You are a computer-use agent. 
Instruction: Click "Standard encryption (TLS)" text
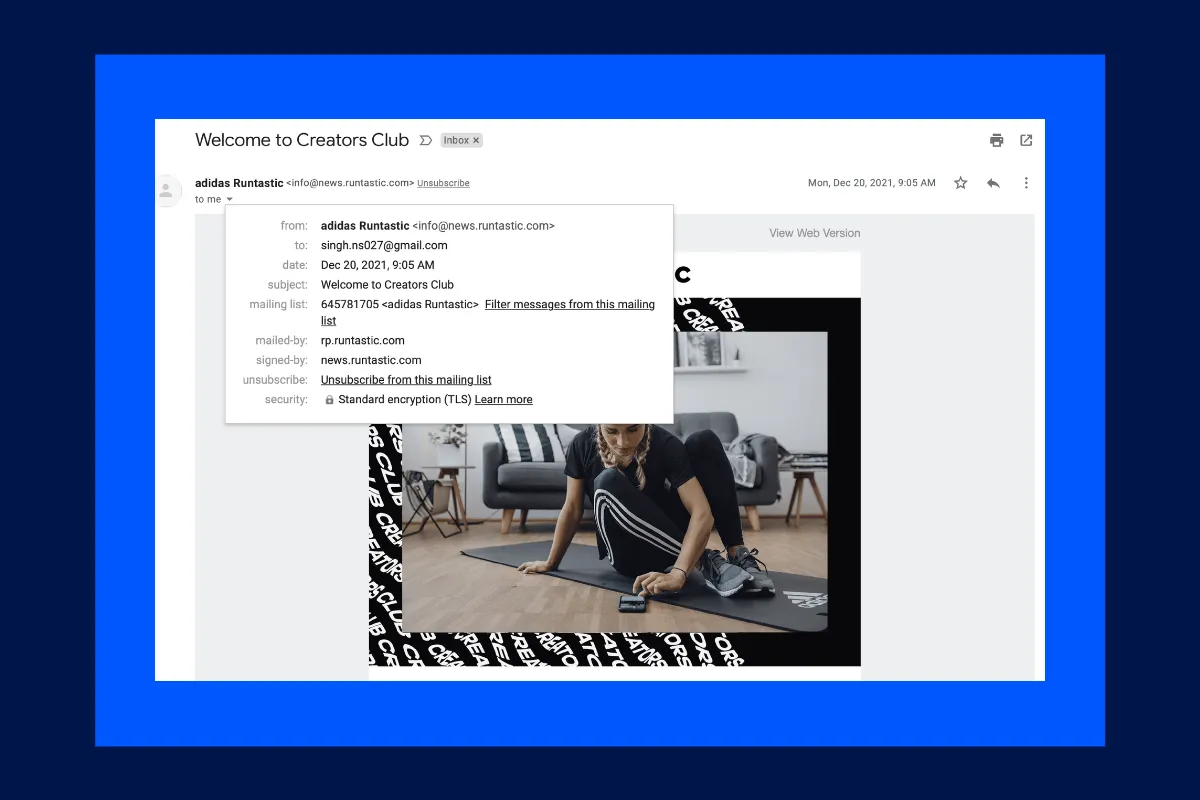[x=404, y=399]
